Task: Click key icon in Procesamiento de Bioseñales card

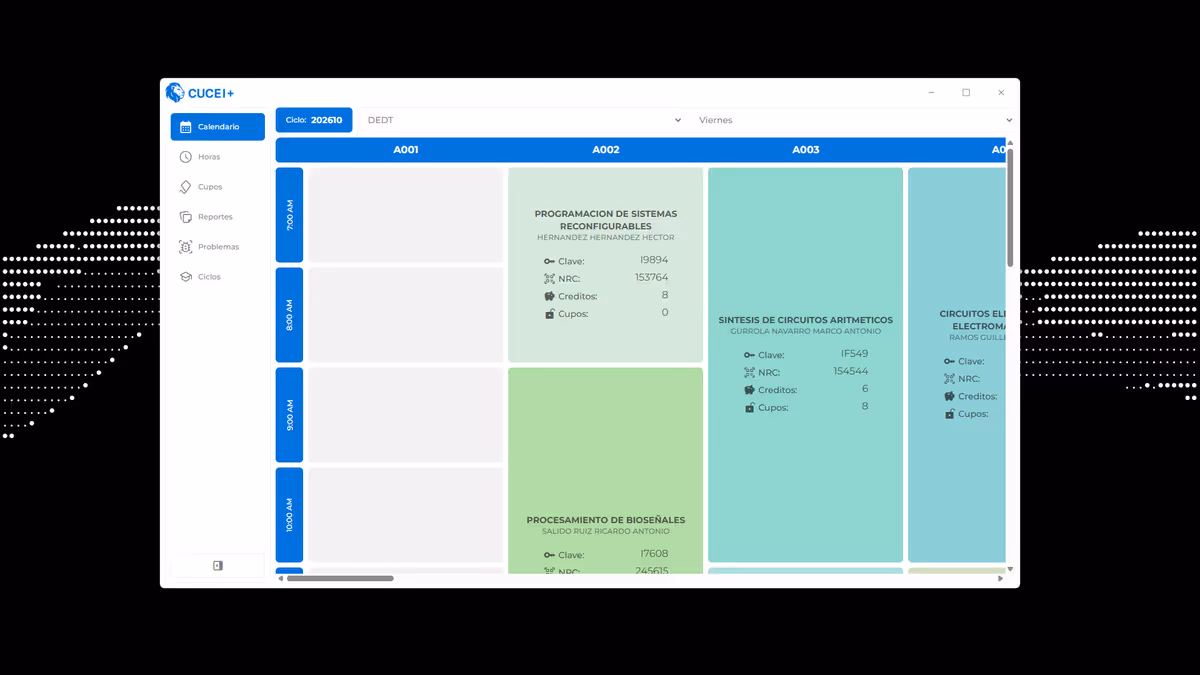Action: (x=549, y=555)
